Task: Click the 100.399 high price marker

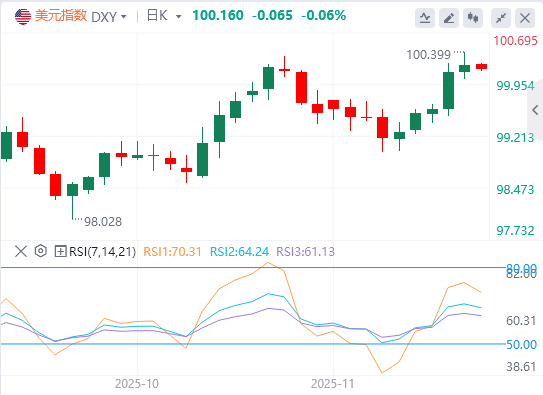Action: (x=429, y=55)
